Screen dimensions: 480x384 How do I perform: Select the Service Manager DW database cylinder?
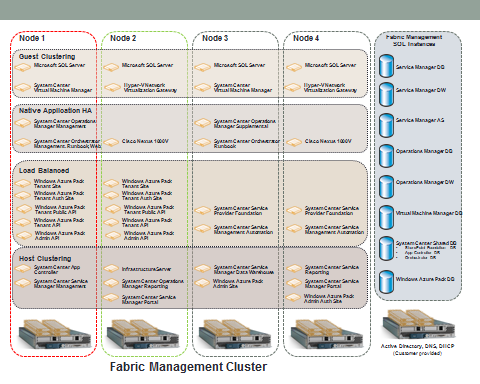pyautogui.click(x=386, y=94)
